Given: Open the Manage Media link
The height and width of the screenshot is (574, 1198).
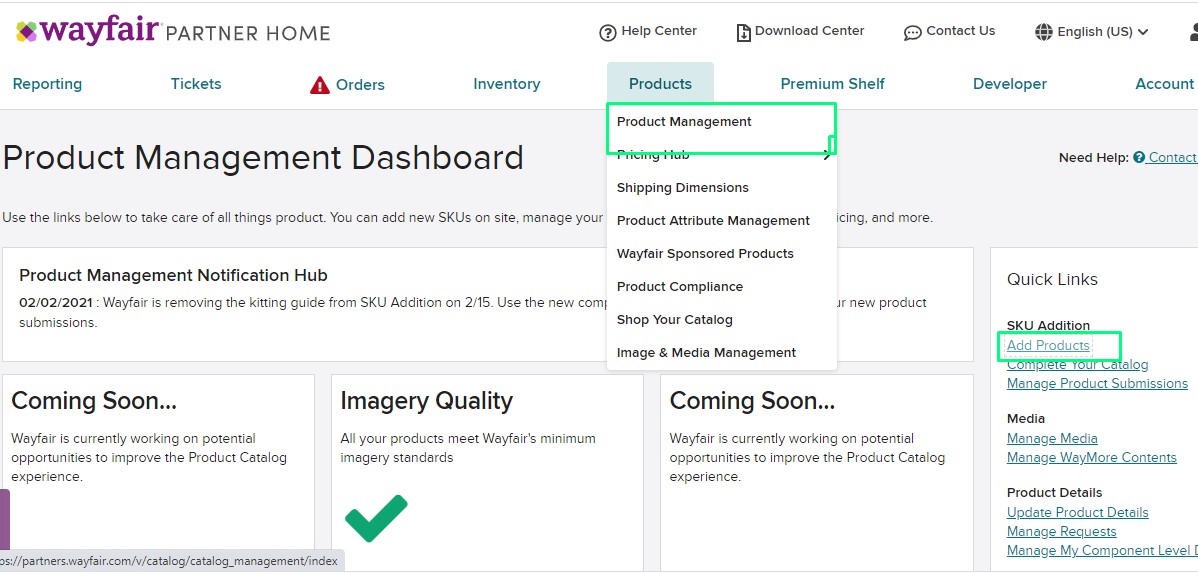Looking at the screenshot, I should click(x=1052, y=439).
